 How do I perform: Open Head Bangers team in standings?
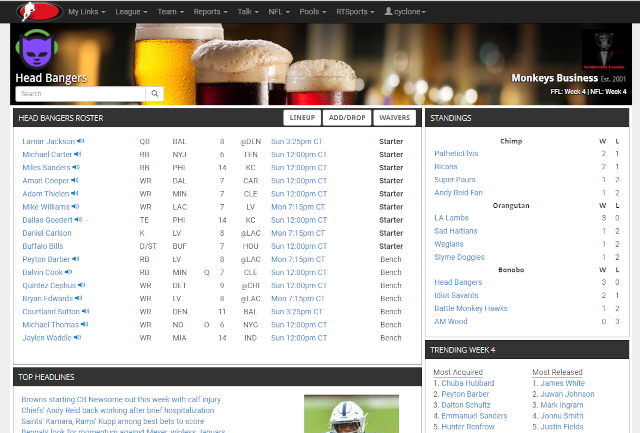pyautogui.click(x=458, y=282)
